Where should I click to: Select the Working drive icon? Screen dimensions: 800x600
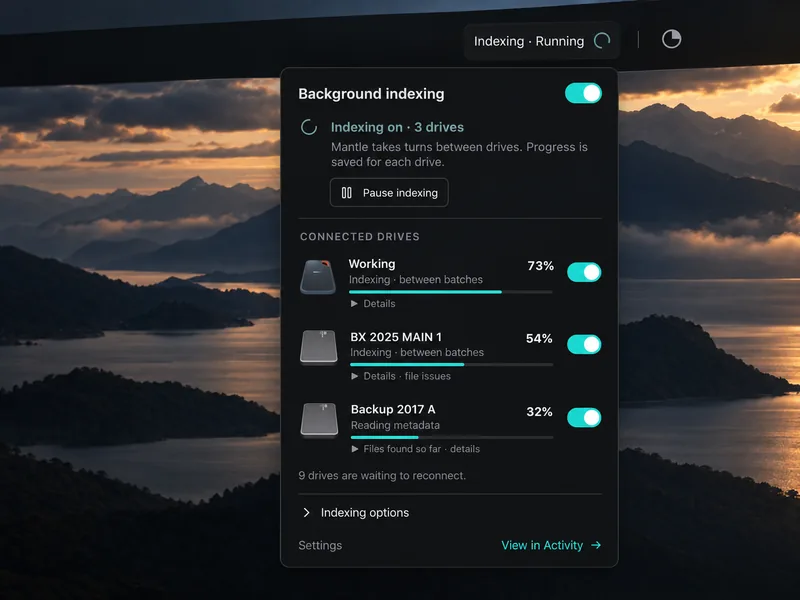[x=318, y=277]
